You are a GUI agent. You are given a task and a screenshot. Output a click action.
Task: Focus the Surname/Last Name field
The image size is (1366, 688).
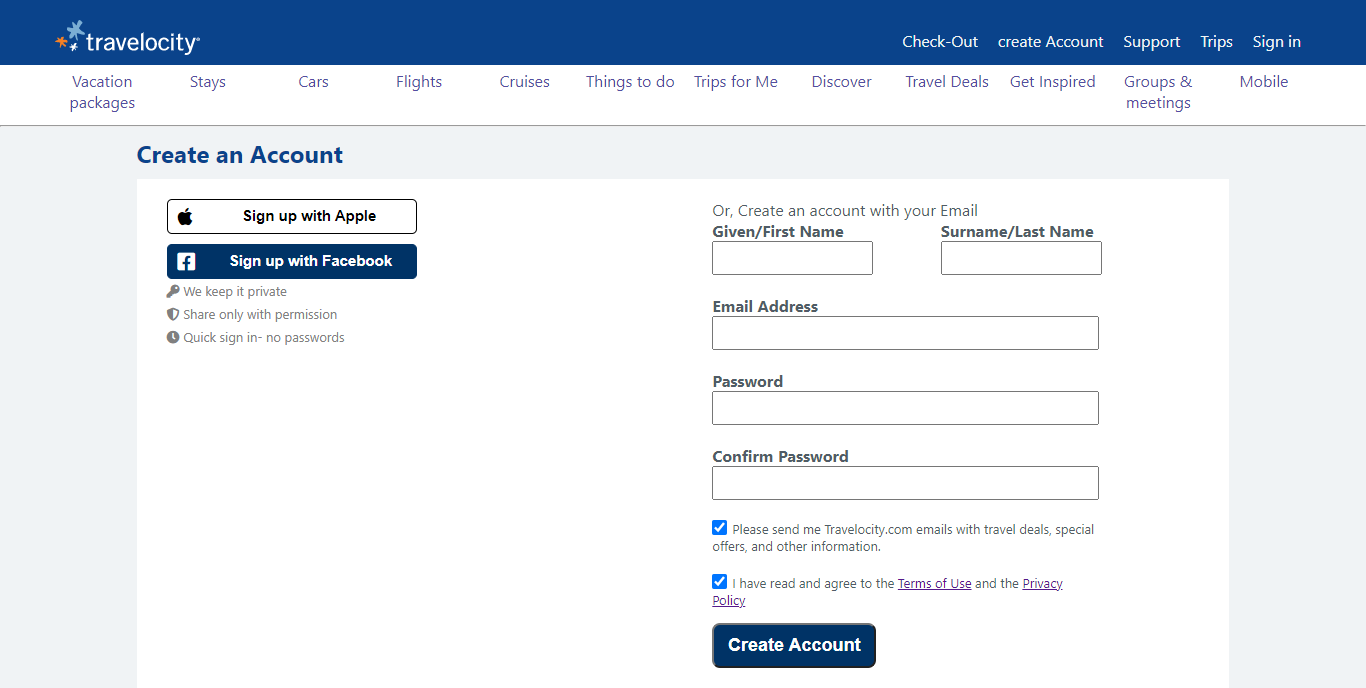point(1021,258)
